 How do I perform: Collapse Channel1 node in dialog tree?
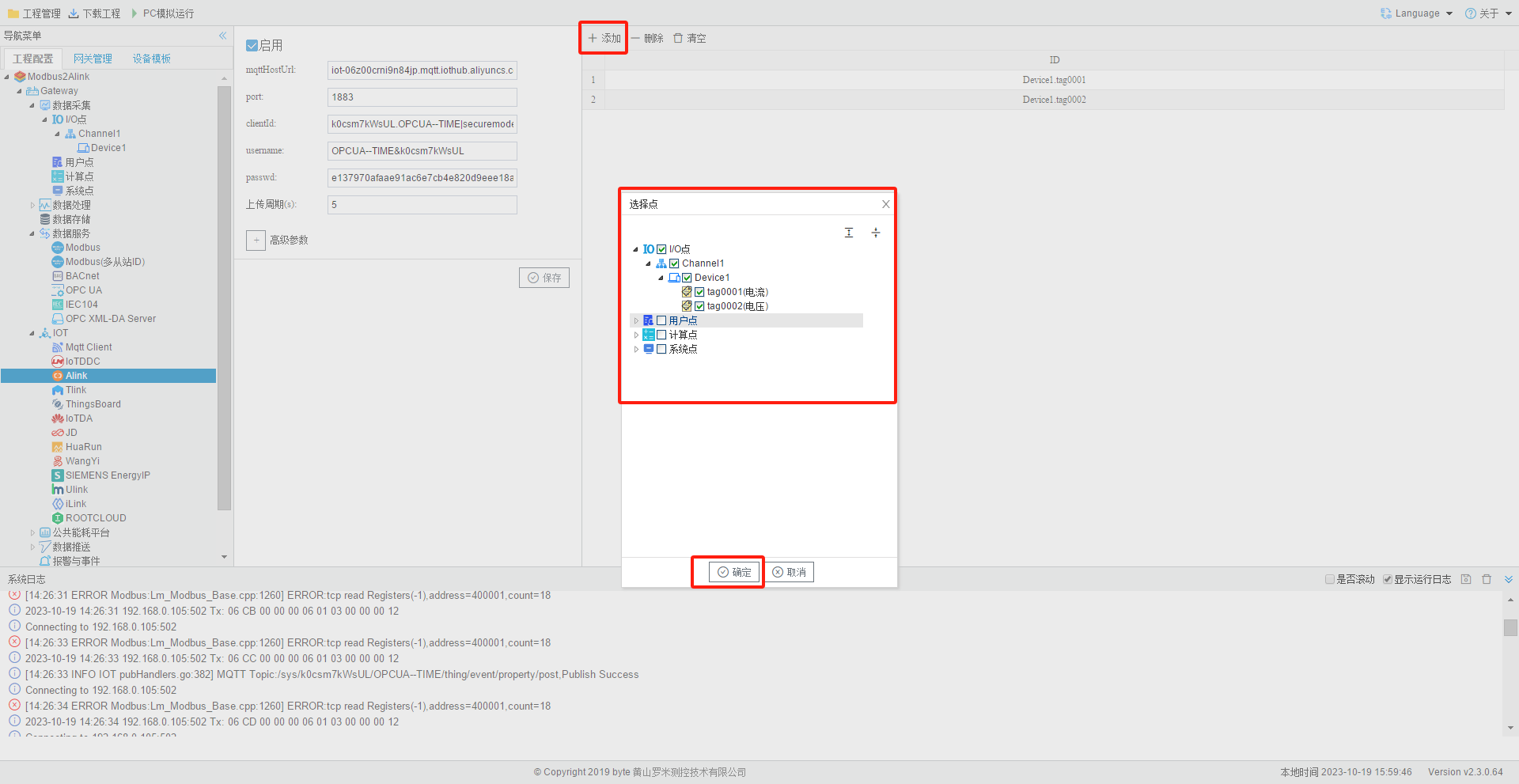(648, 263)
